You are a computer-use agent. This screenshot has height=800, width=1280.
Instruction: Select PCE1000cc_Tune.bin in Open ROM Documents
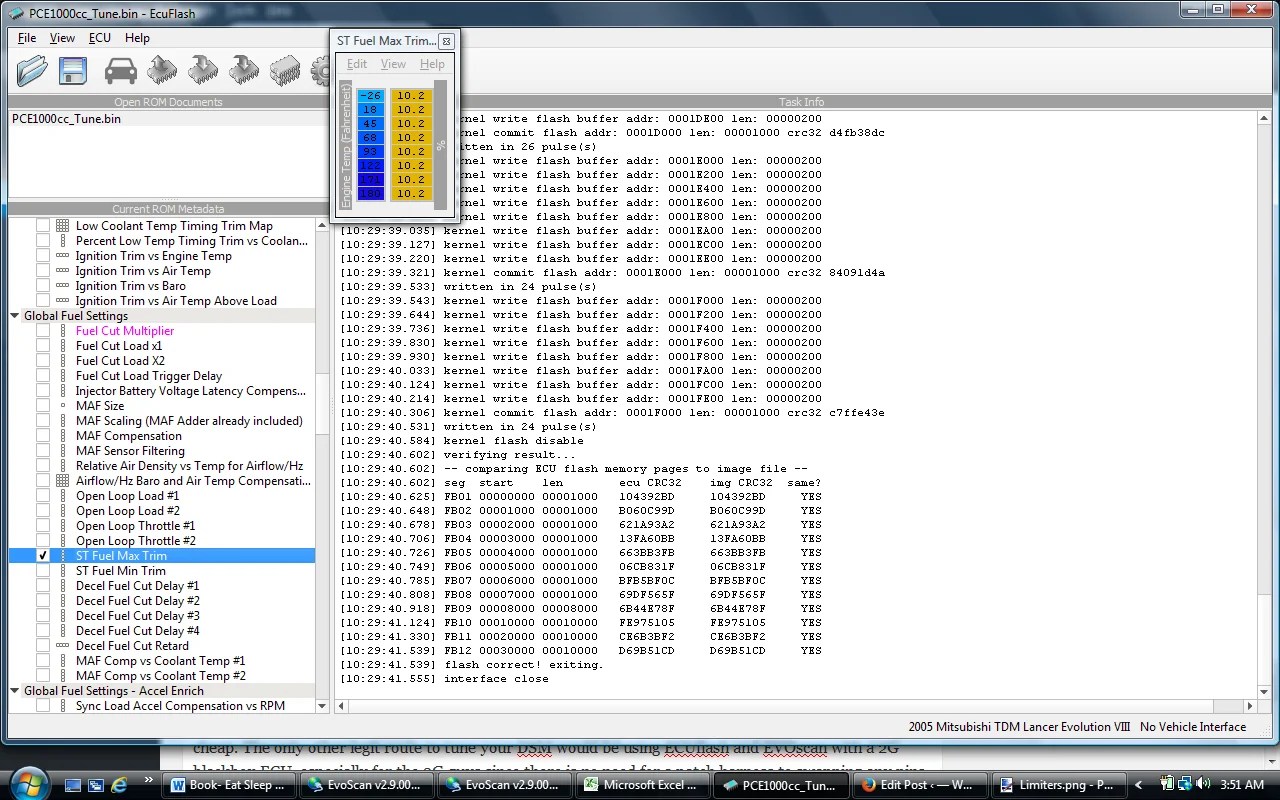pos(67,118)
